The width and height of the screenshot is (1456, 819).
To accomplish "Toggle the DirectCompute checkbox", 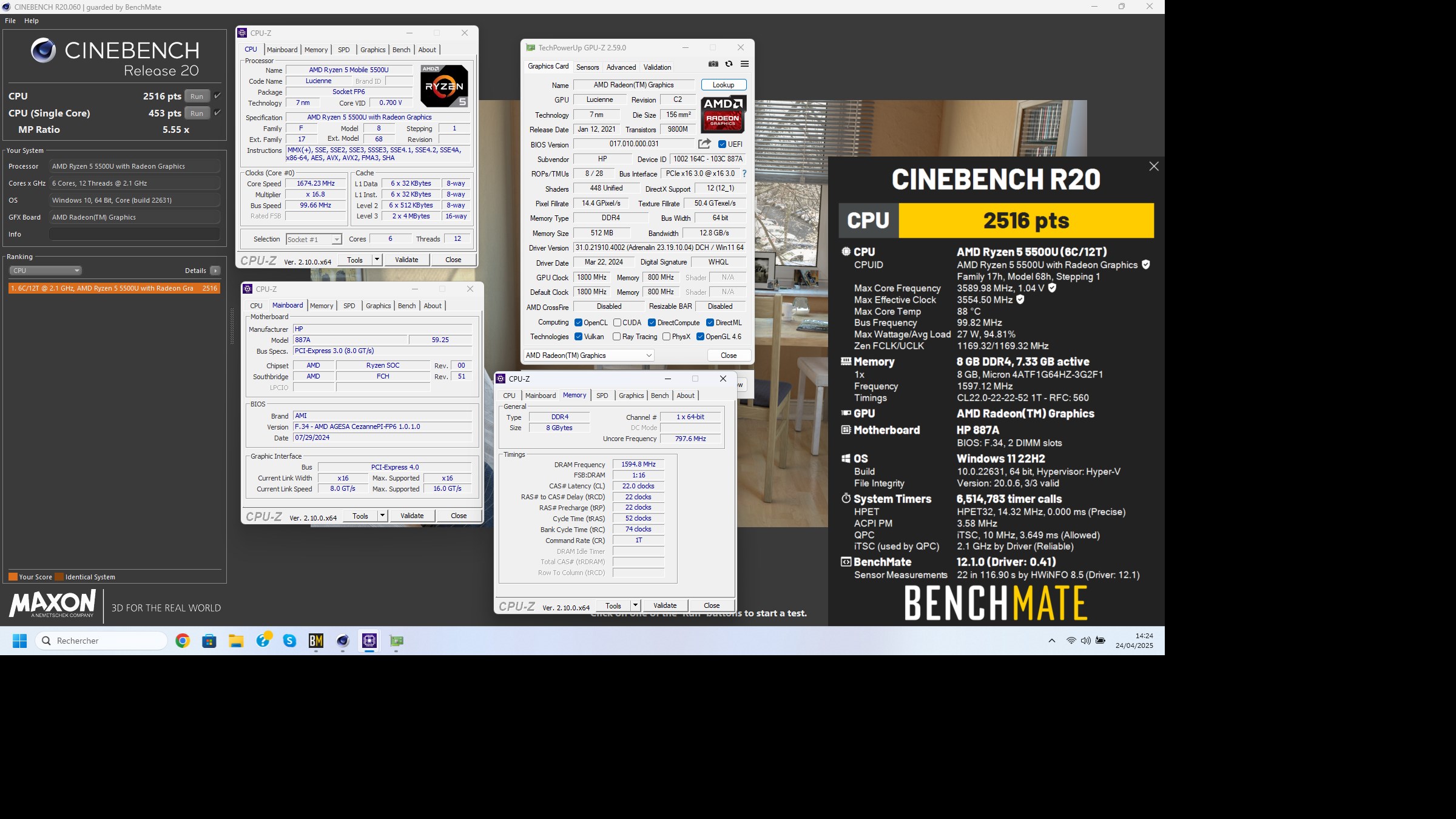I will 652,323.
